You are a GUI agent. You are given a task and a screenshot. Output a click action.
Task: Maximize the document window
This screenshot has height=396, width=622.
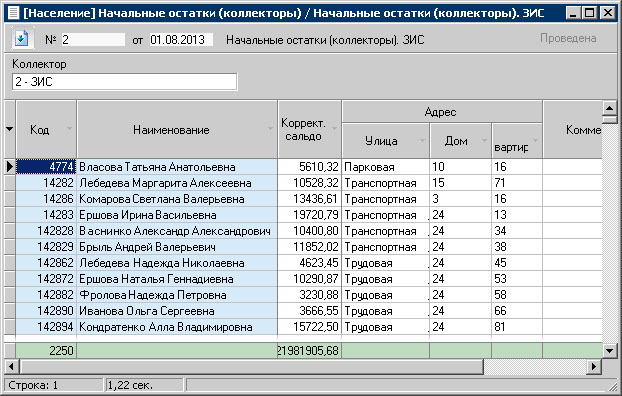pos(590,13)
